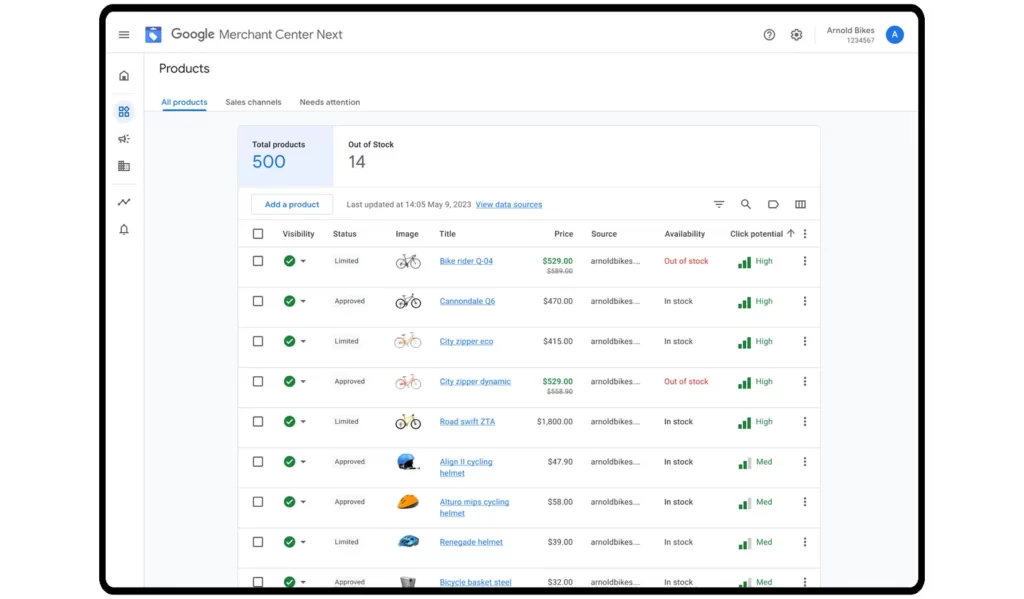This screenshot has width=1024, height=599.
Task: Open visibility dropdown for City zipper eco
Action: (x=303, y=342)
